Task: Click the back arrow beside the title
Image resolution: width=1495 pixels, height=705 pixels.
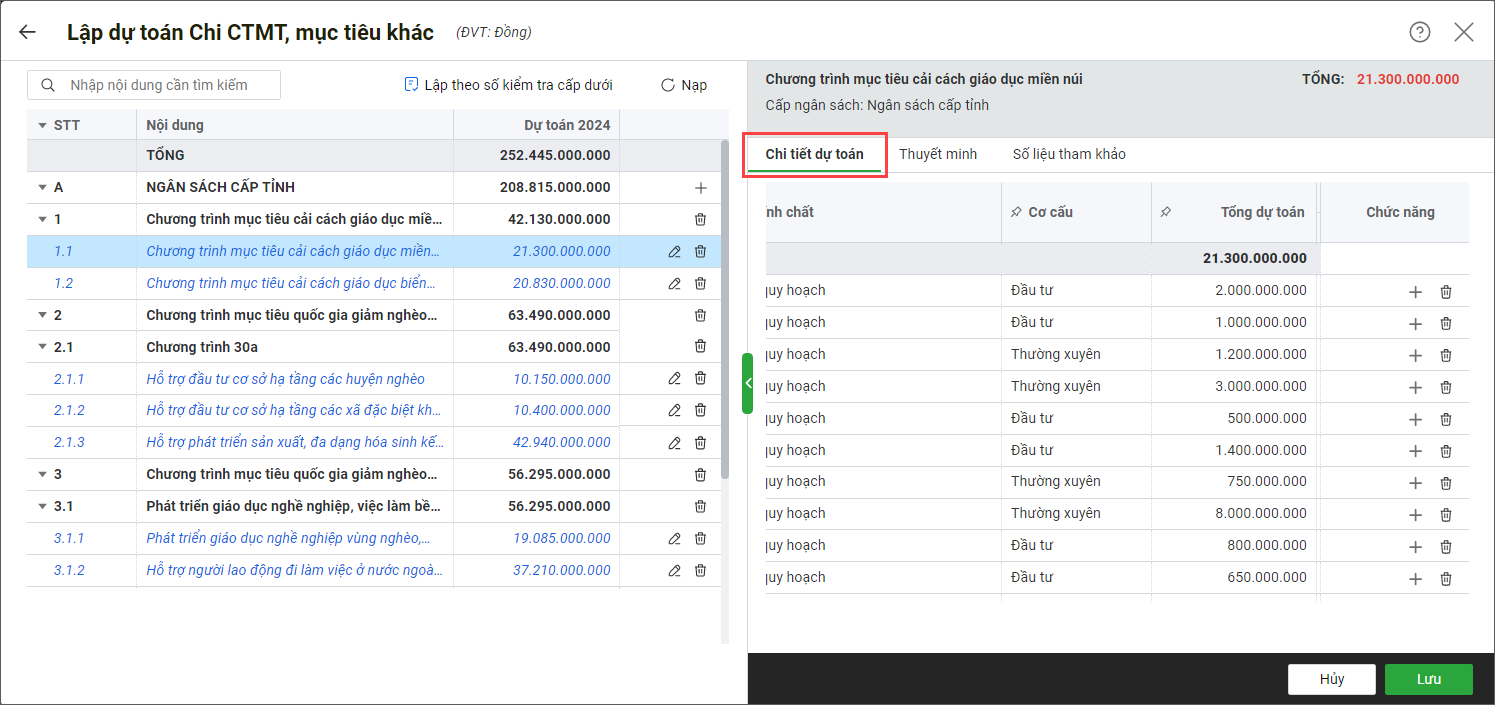Action: tap(27, 32)
